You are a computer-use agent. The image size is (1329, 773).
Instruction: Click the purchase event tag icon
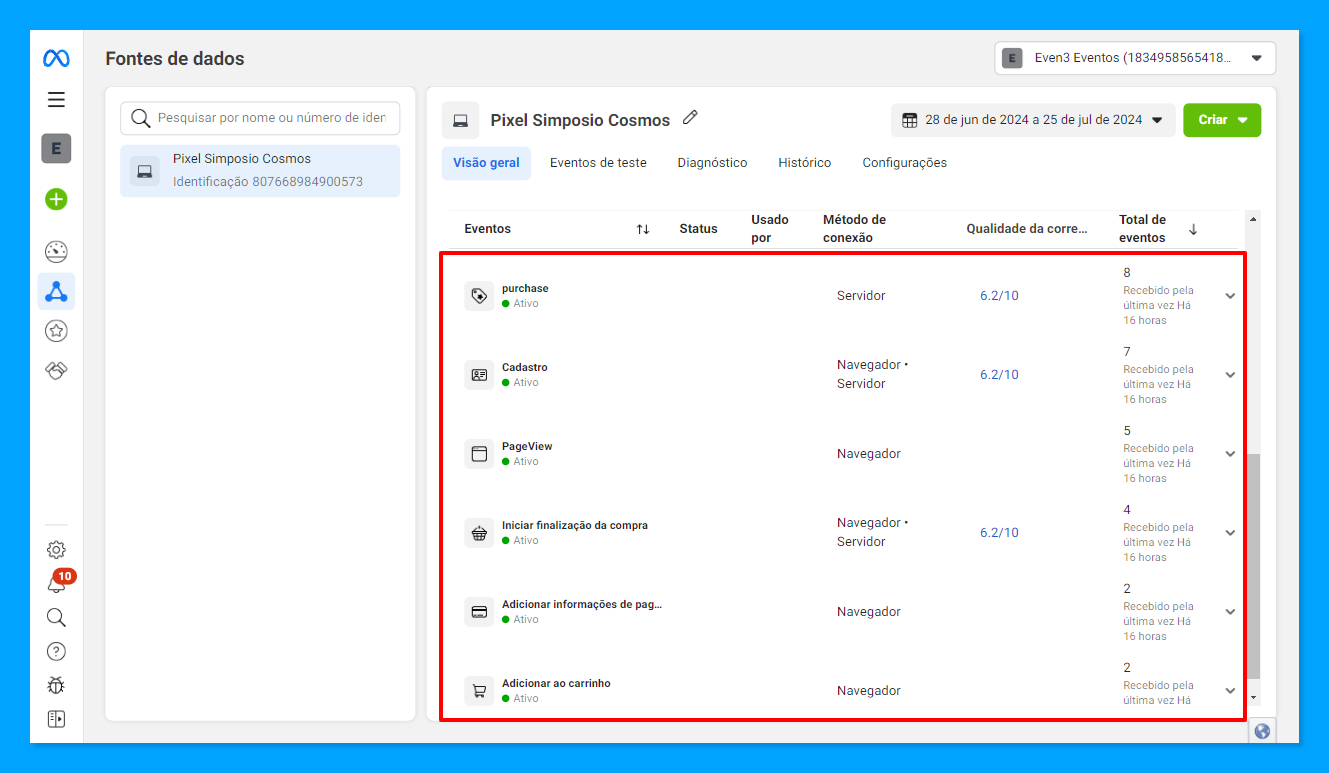479,296
